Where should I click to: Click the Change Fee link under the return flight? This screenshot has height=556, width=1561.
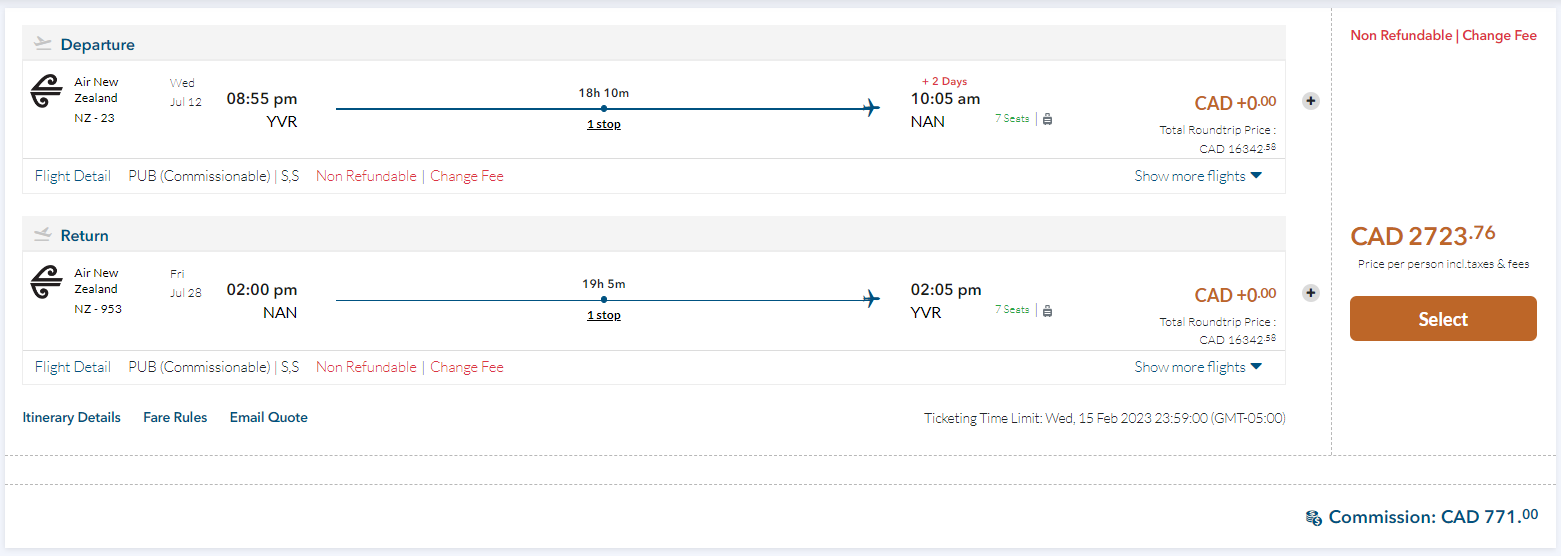tap(467, 367)
